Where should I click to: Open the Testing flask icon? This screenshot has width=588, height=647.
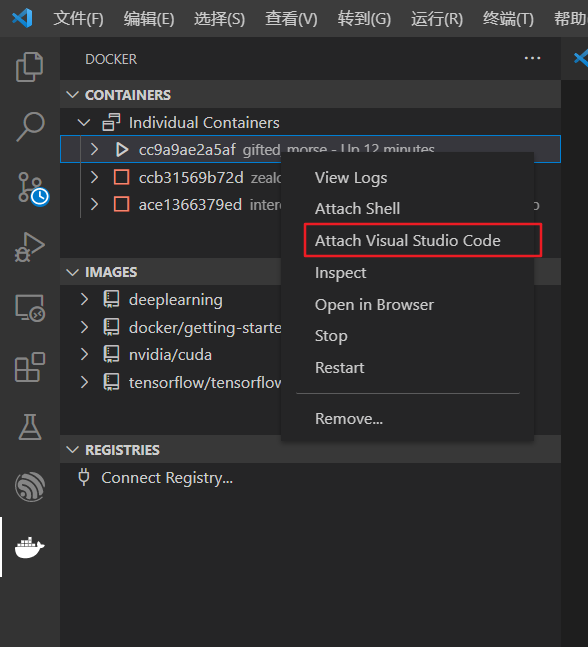(x=30, y=427)
